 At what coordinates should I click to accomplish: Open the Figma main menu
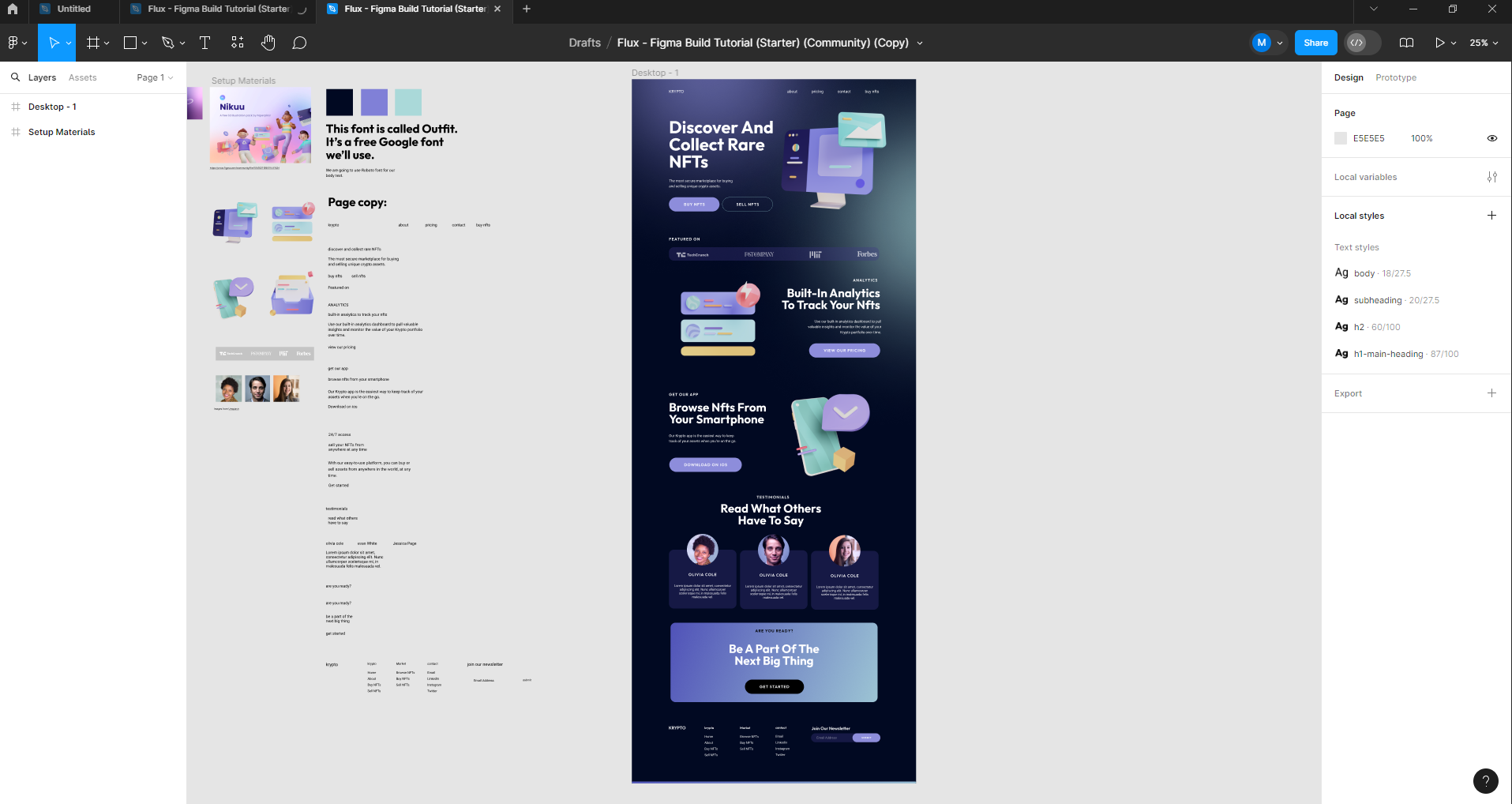click(x=17, y=43)
